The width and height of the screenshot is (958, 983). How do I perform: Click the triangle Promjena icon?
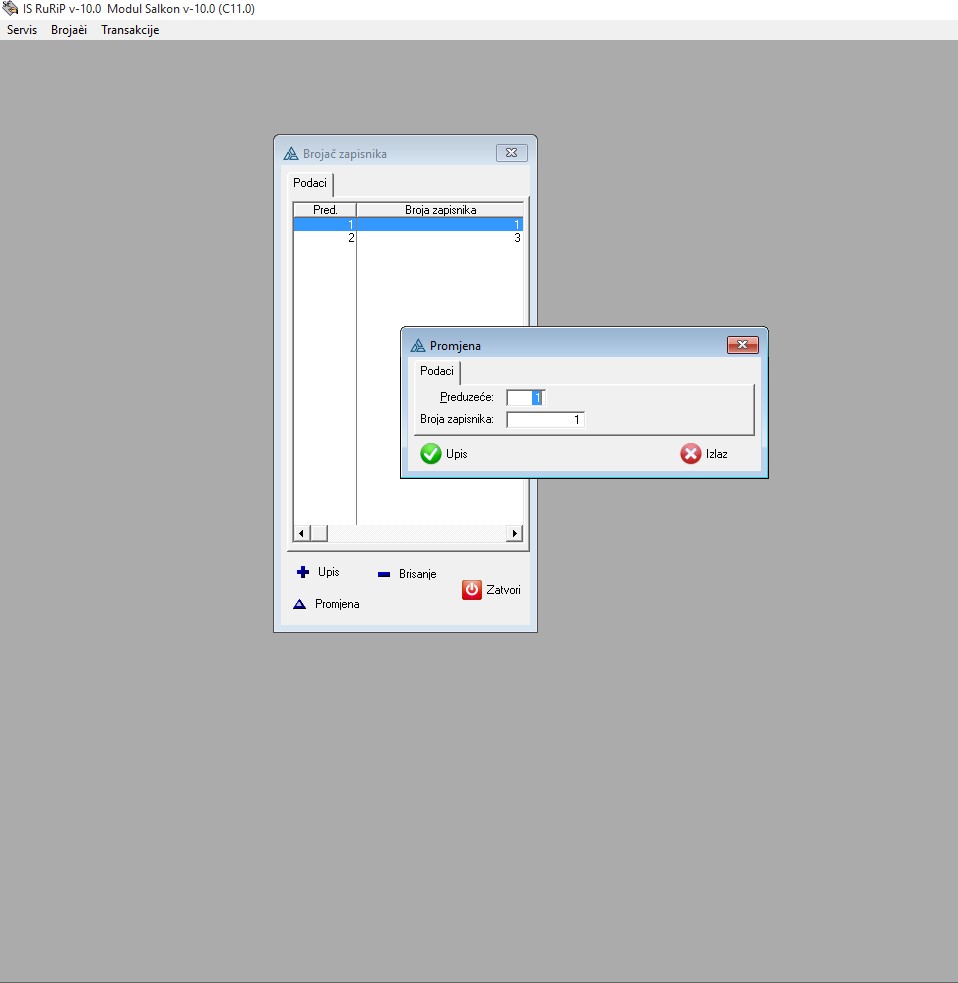pos(299,605)
